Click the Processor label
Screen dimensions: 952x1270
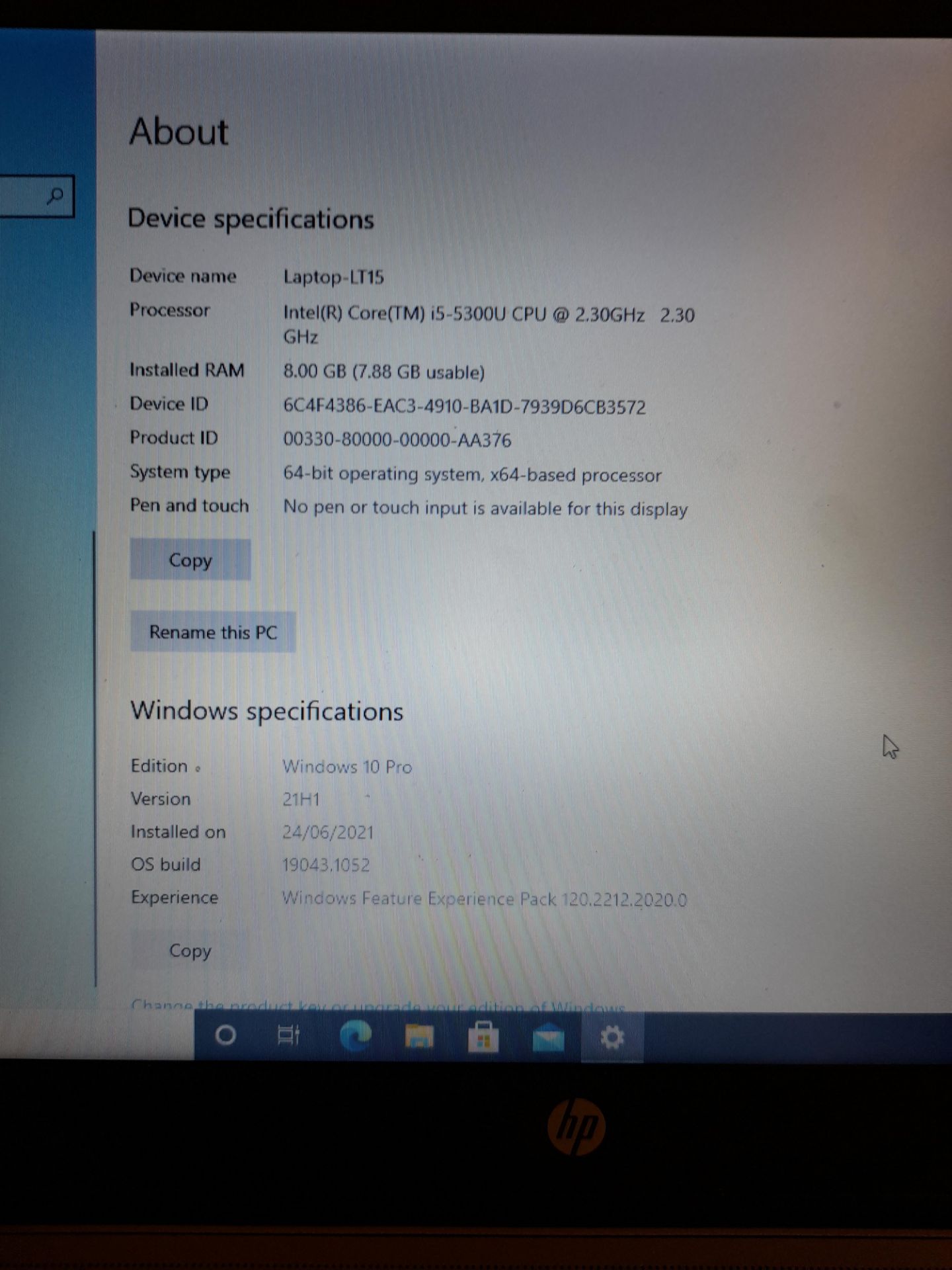[169, 310]
